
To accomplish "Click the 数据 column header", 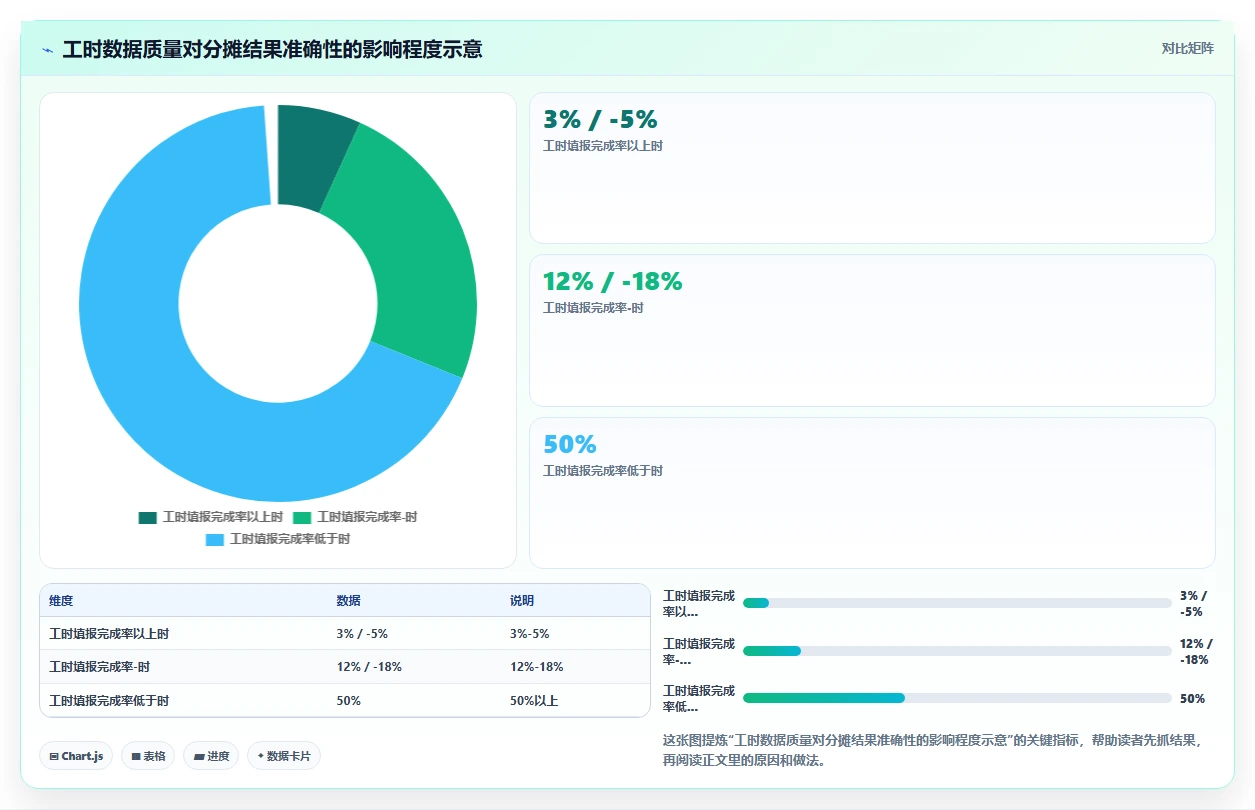I will (414, 601).
